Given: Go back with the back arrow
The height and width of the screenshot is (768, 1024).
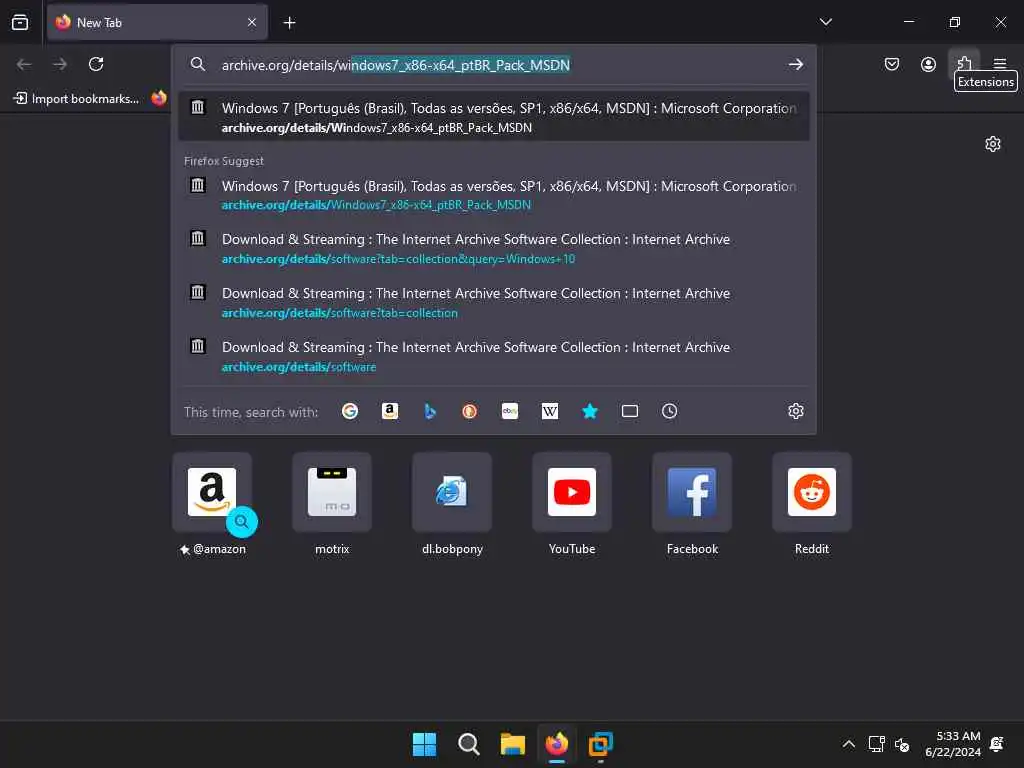Looking at the screenshot, I should coord(24,64).
